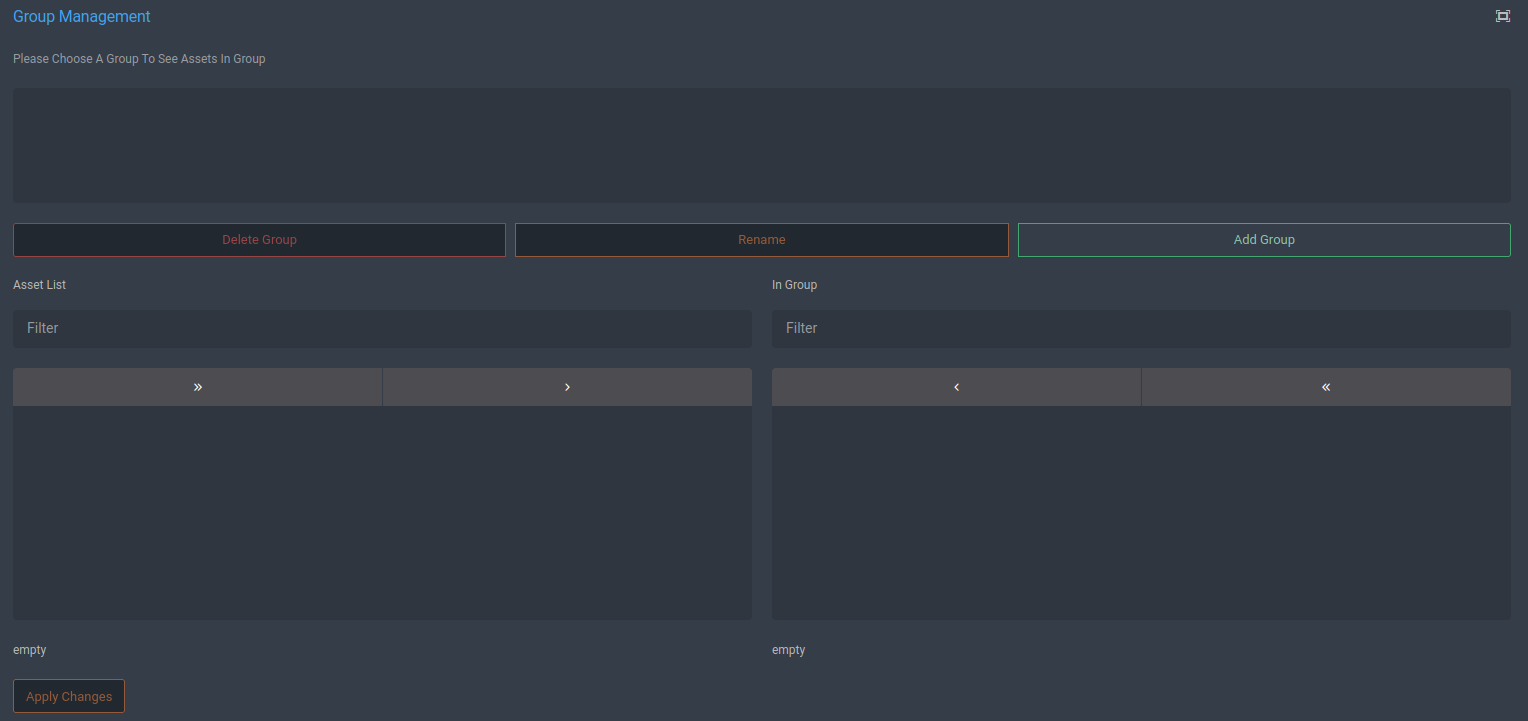Remove selected asset from group with ‹
1528x721 pixels.
pyautogui.click(x=956, y=387)
